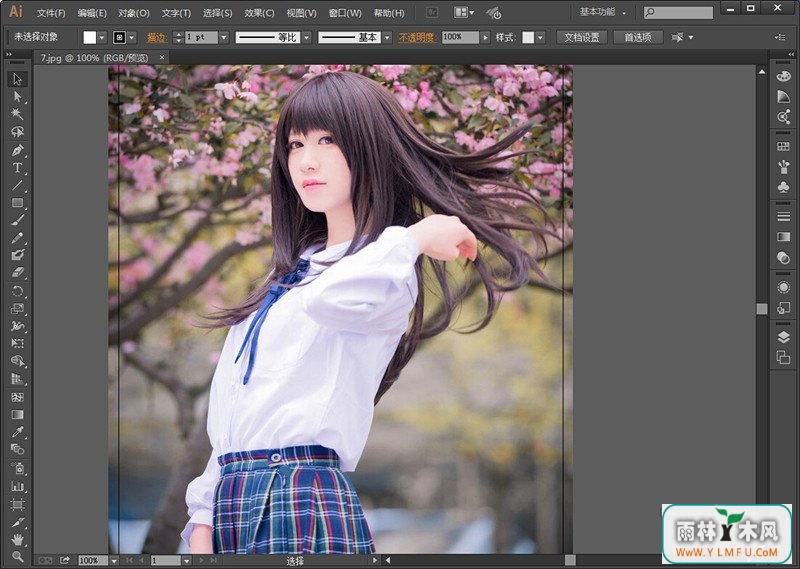
Task: Select the Shape Builder tool
Action: point(17,361)
